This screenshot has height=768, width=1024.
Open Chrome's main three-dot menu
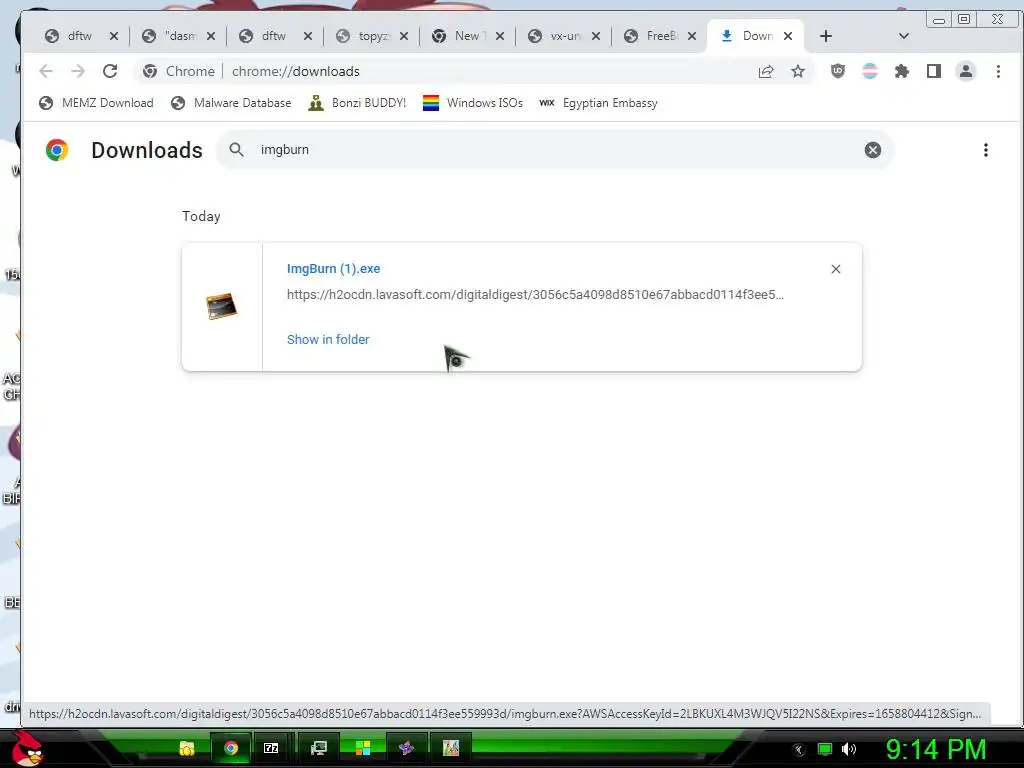(998, 71)
